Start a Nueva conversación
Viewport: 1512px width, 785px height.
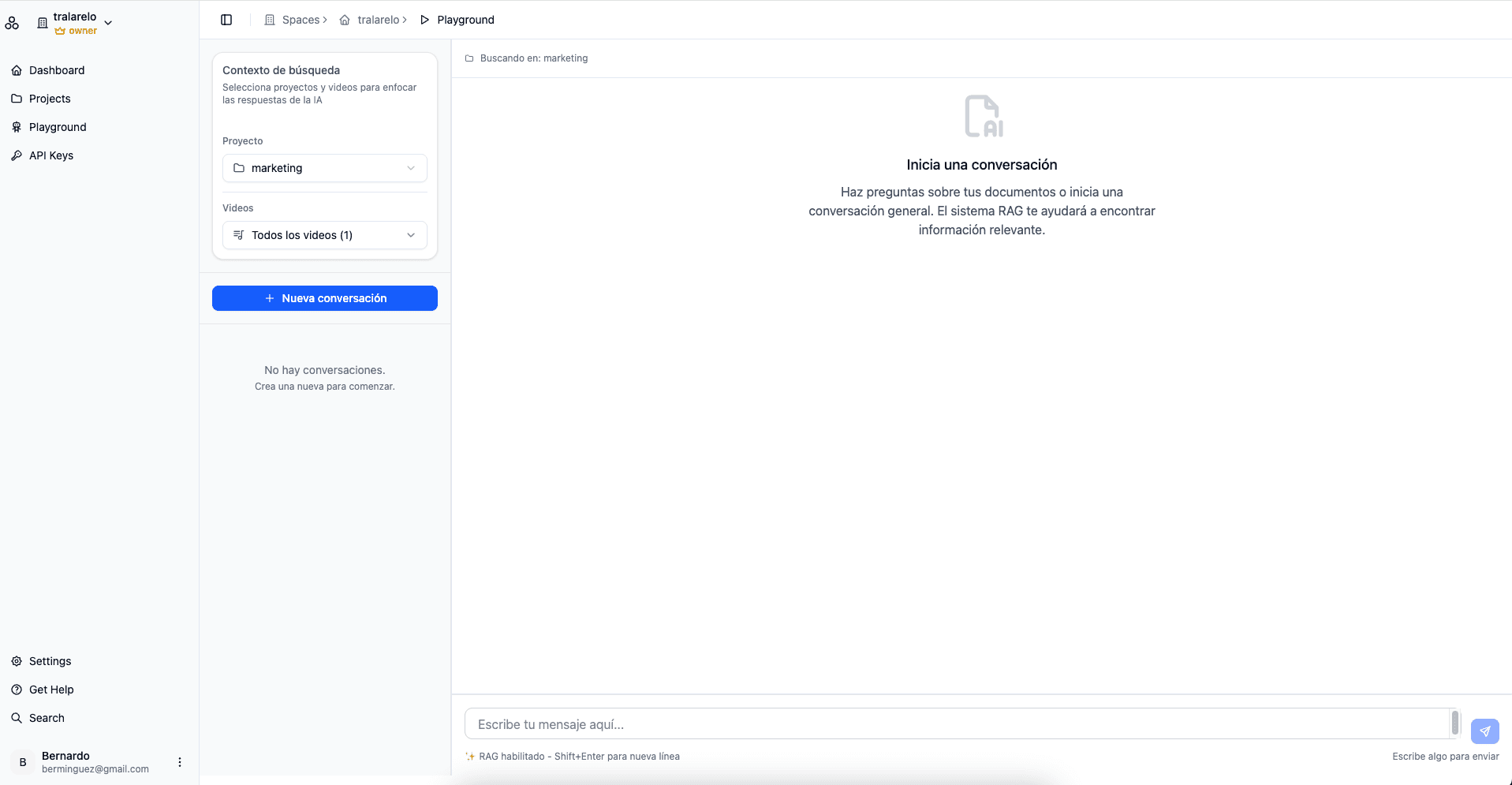[x=325, y=298]
